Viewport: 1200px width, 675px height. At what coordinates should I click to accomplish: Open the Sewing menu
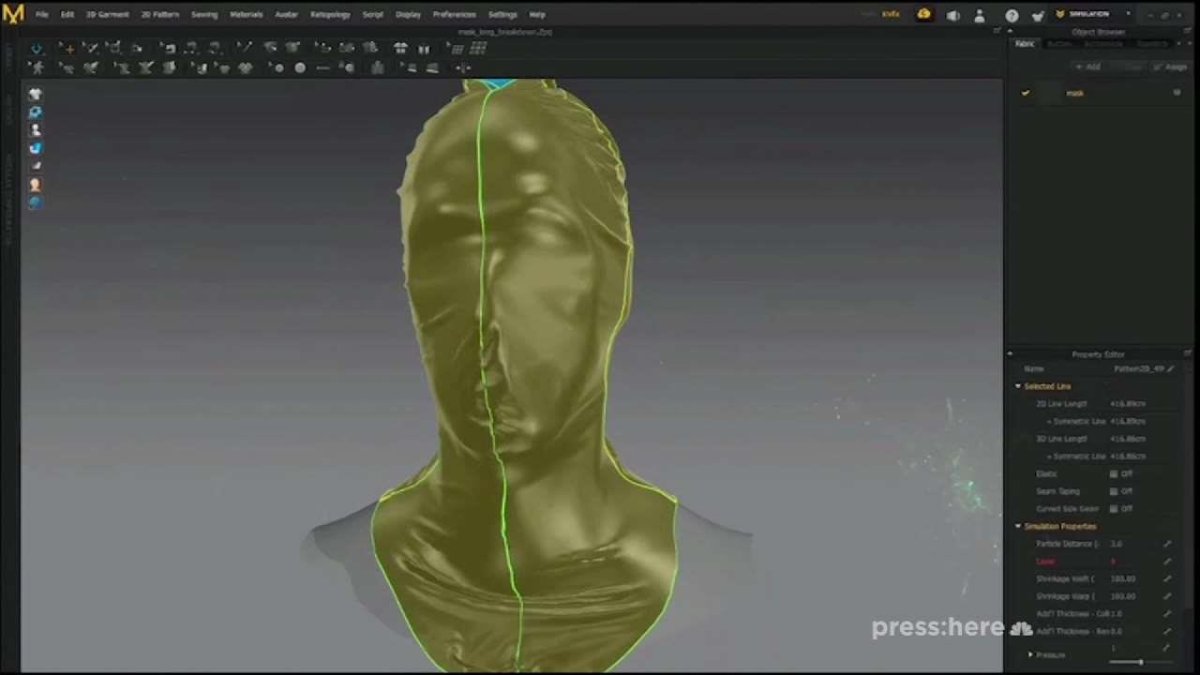pos(204,15)
